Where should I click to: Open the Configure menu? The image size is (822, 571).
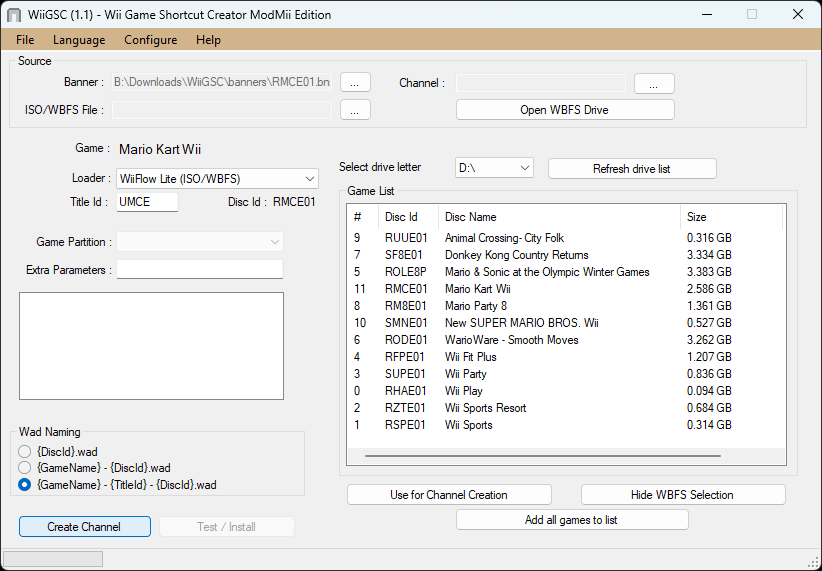150,40
